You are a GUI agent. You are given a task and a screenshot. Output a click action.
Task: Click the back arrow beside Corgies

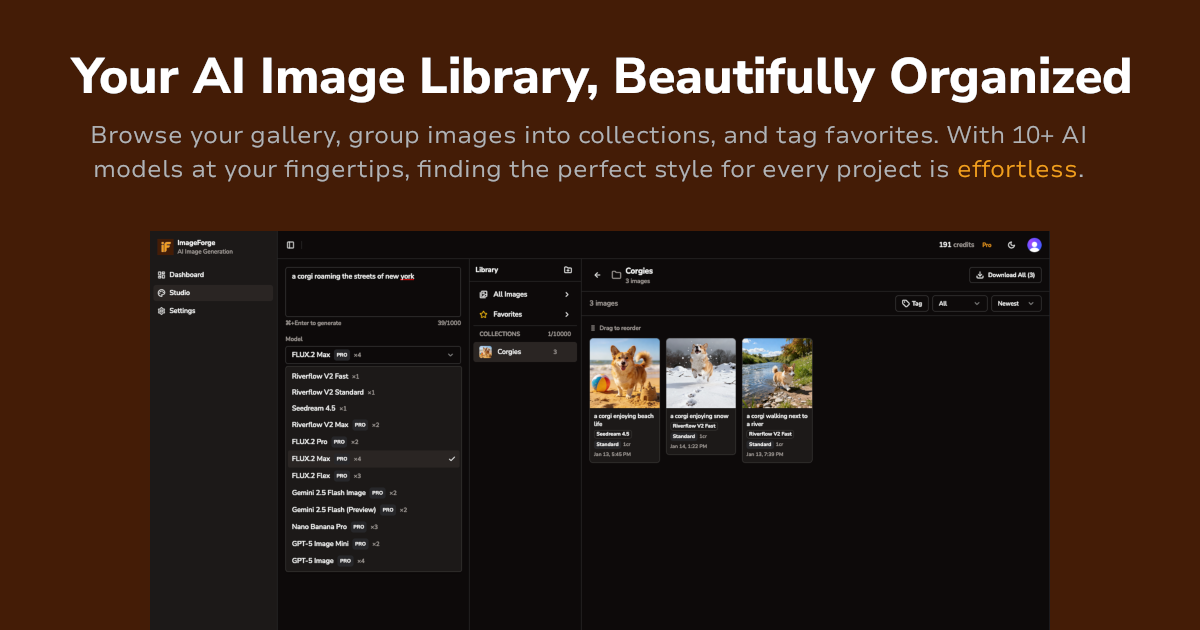click(x=597, y=273)
